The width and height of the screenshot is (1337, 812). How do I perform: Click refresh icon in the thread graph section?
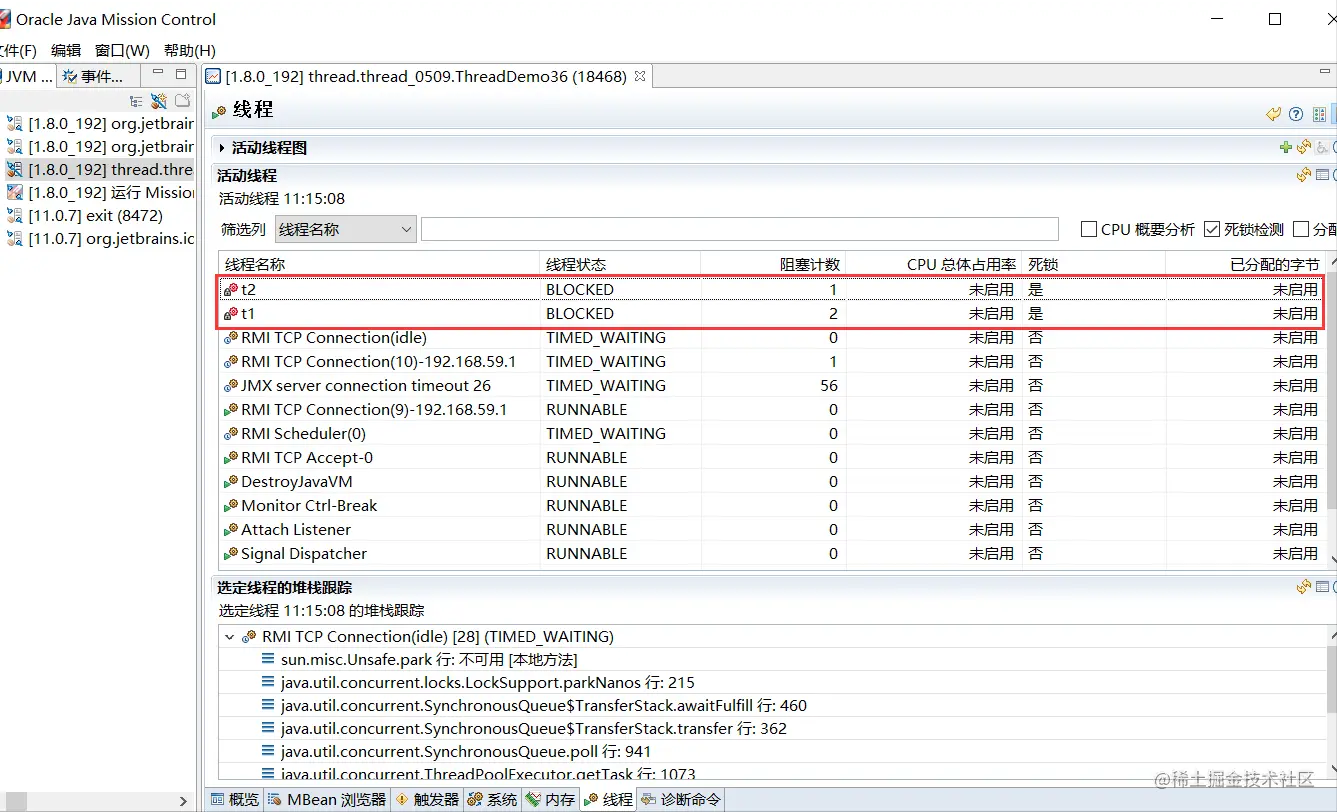(1304, 147)
